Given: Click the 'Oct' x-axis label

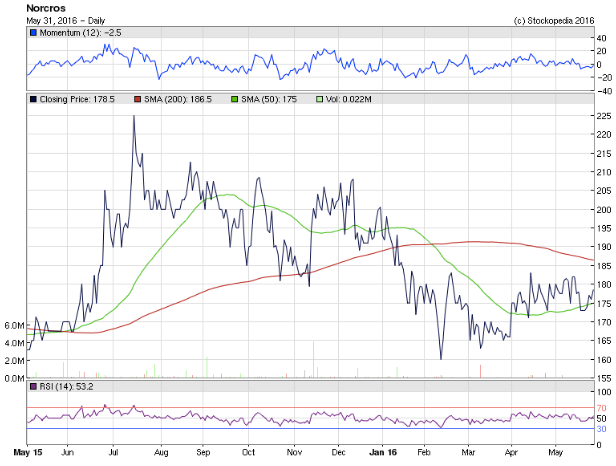Looking at the screenshot, I should point(248,452).
